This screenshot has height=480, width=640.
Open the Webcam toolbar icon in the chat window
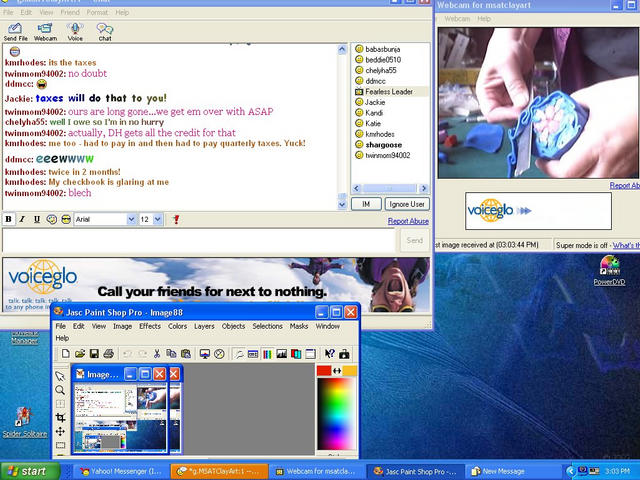click(45, 32)
